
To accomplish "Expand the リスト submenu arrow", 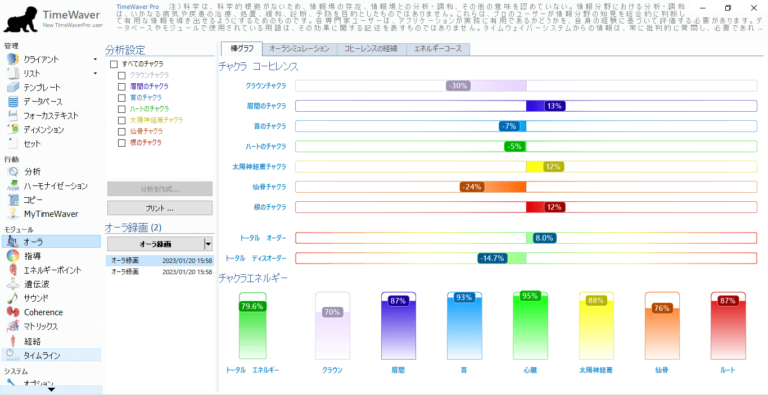I will [95, 74].
